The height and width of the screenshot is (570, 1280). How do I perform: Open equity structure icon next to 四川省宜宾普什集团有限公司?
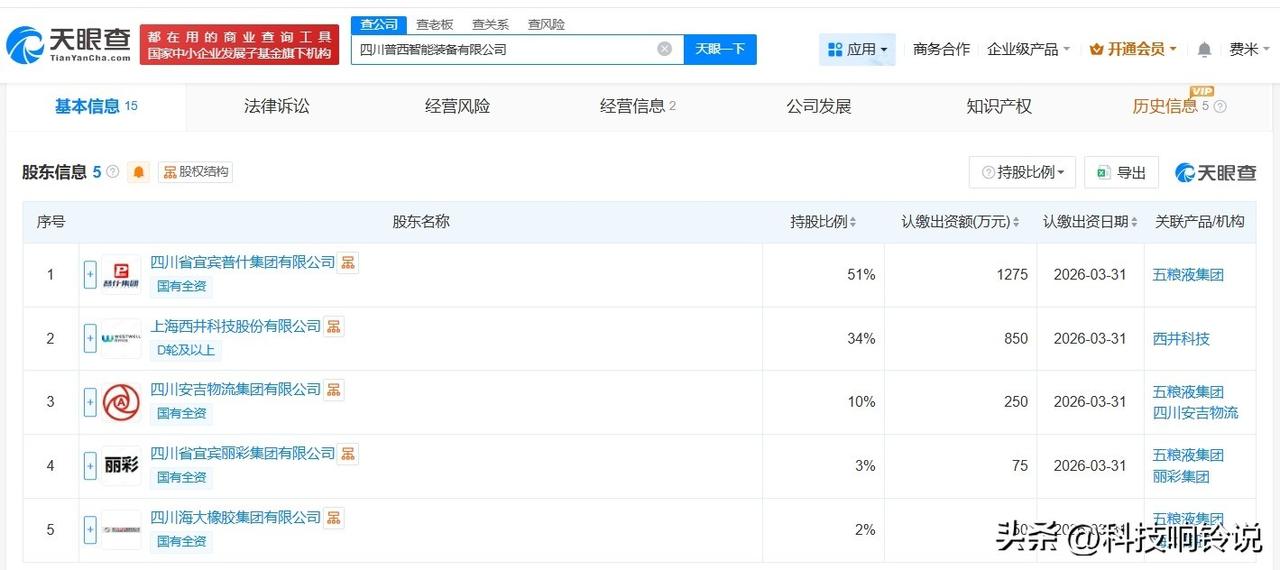pos(348,263)
